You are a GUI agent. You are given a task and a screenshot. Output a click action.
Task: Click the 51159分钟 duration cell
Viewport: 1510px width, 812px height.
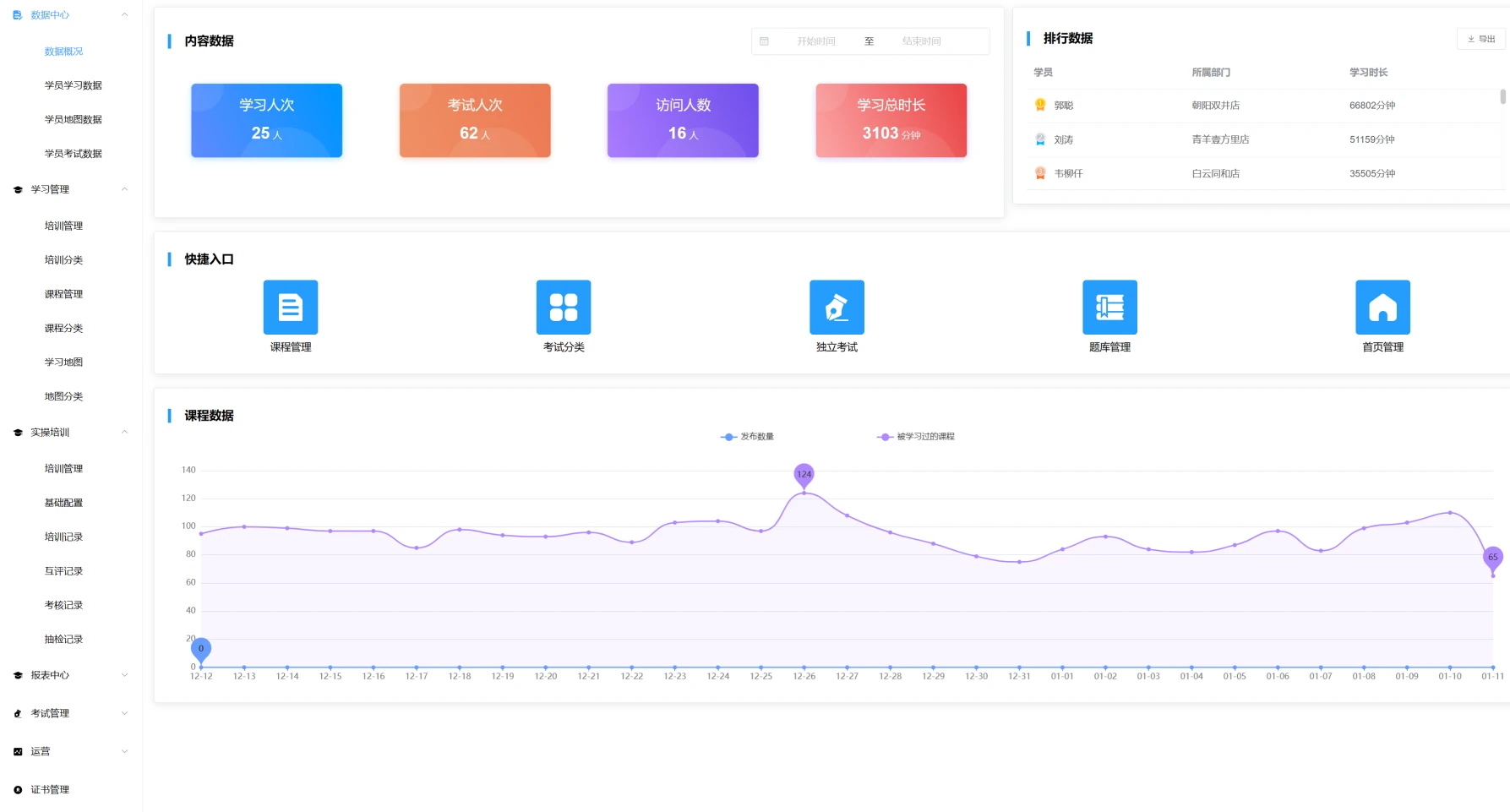pyautogui.click(x=1372, y=139)
